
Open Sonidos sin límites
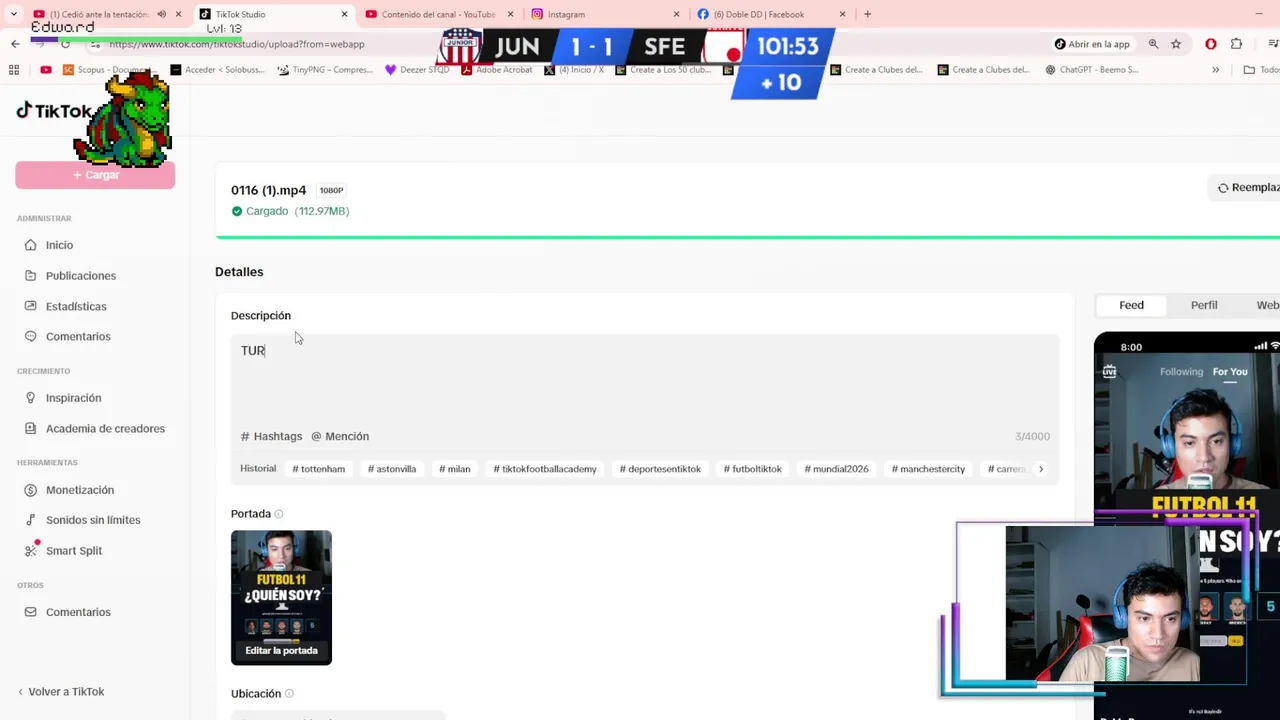pos(93,520)
